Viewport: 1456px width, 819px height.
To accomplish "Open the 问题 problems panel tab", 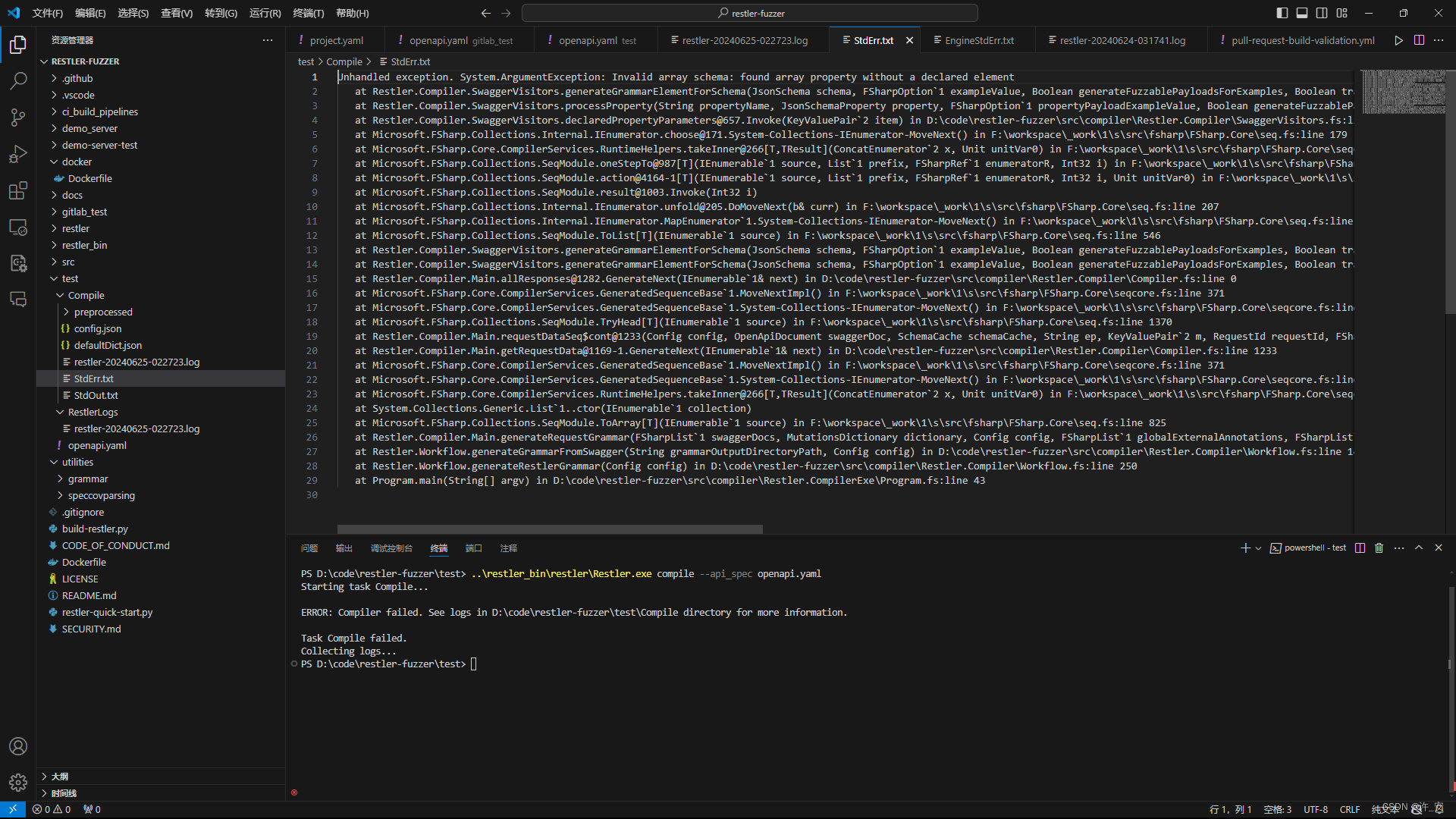I will [x=309, y=548].
